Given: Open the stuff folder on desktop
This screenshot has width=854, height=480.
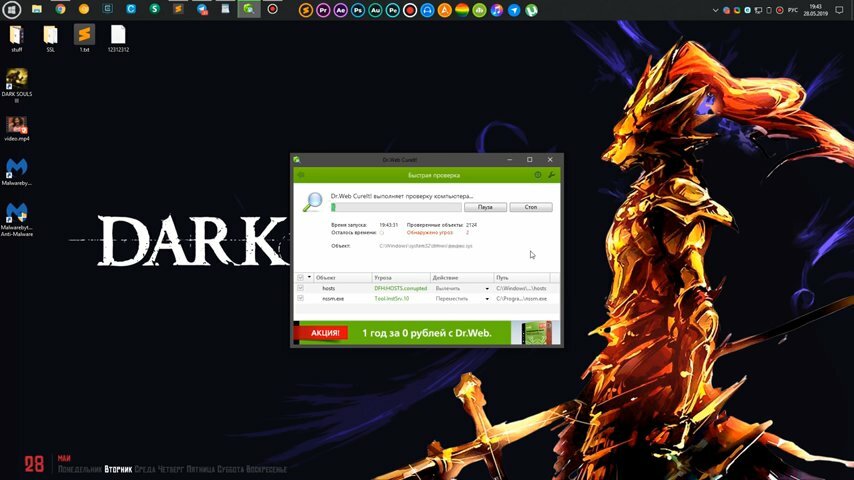Looking at the screenshot, I should tap(17, 38).
